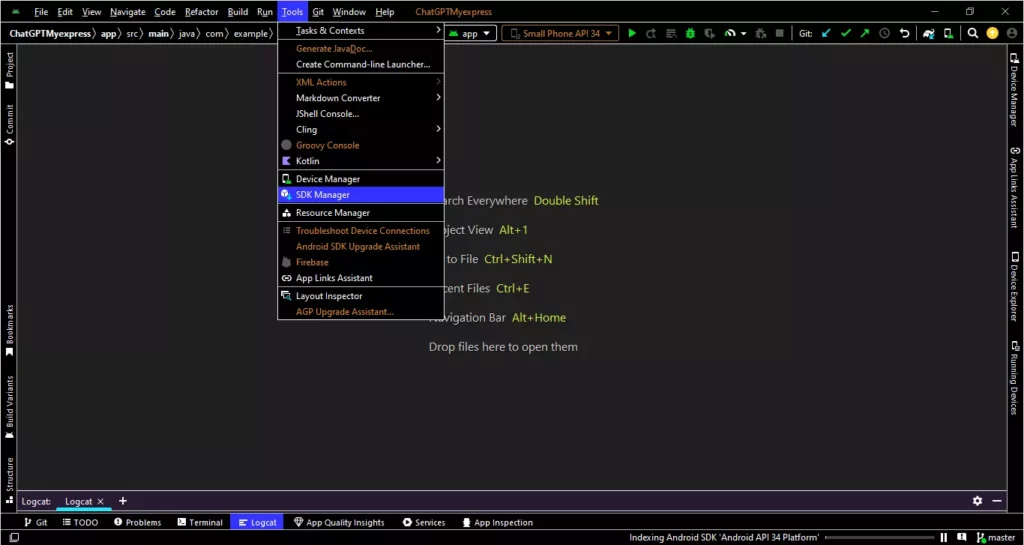The height and width of the screenshot is (545, 1024).
Task: Click the indexing progress bar
Action: (x=880, y=537)
